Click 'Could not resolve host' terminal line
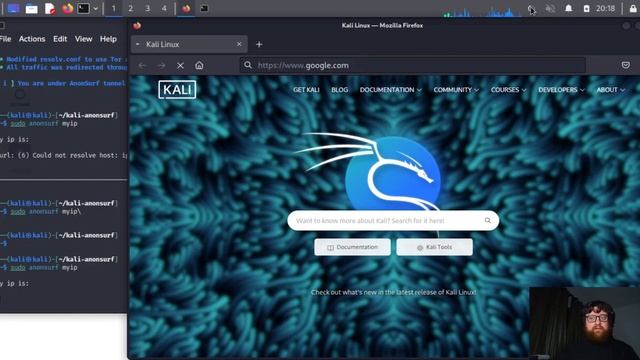Screen dimensions: 640x360 (x=64, y=156)
